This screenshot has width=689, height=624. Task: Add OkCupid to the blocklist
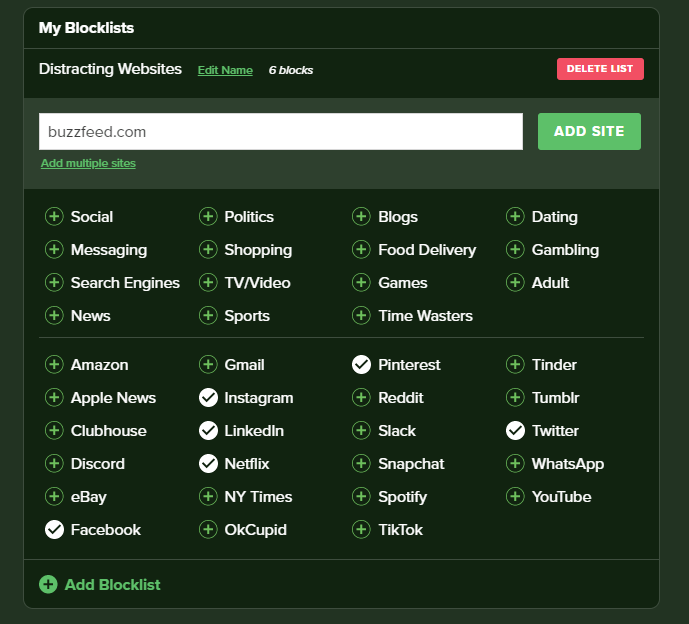click(x=208, y=530)
